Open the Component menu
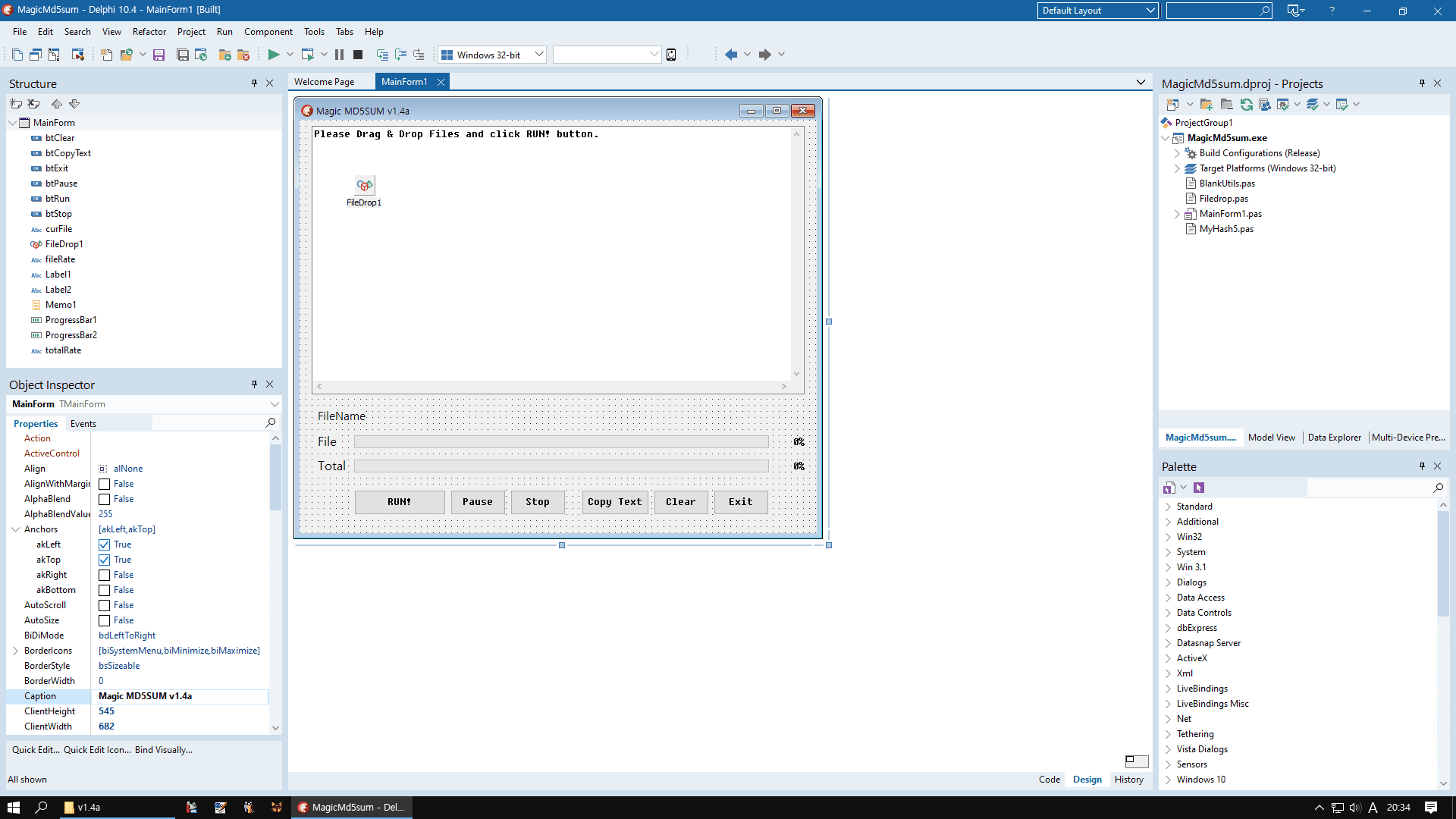This screenshot has height=819, width=1456. pos(268,32)
